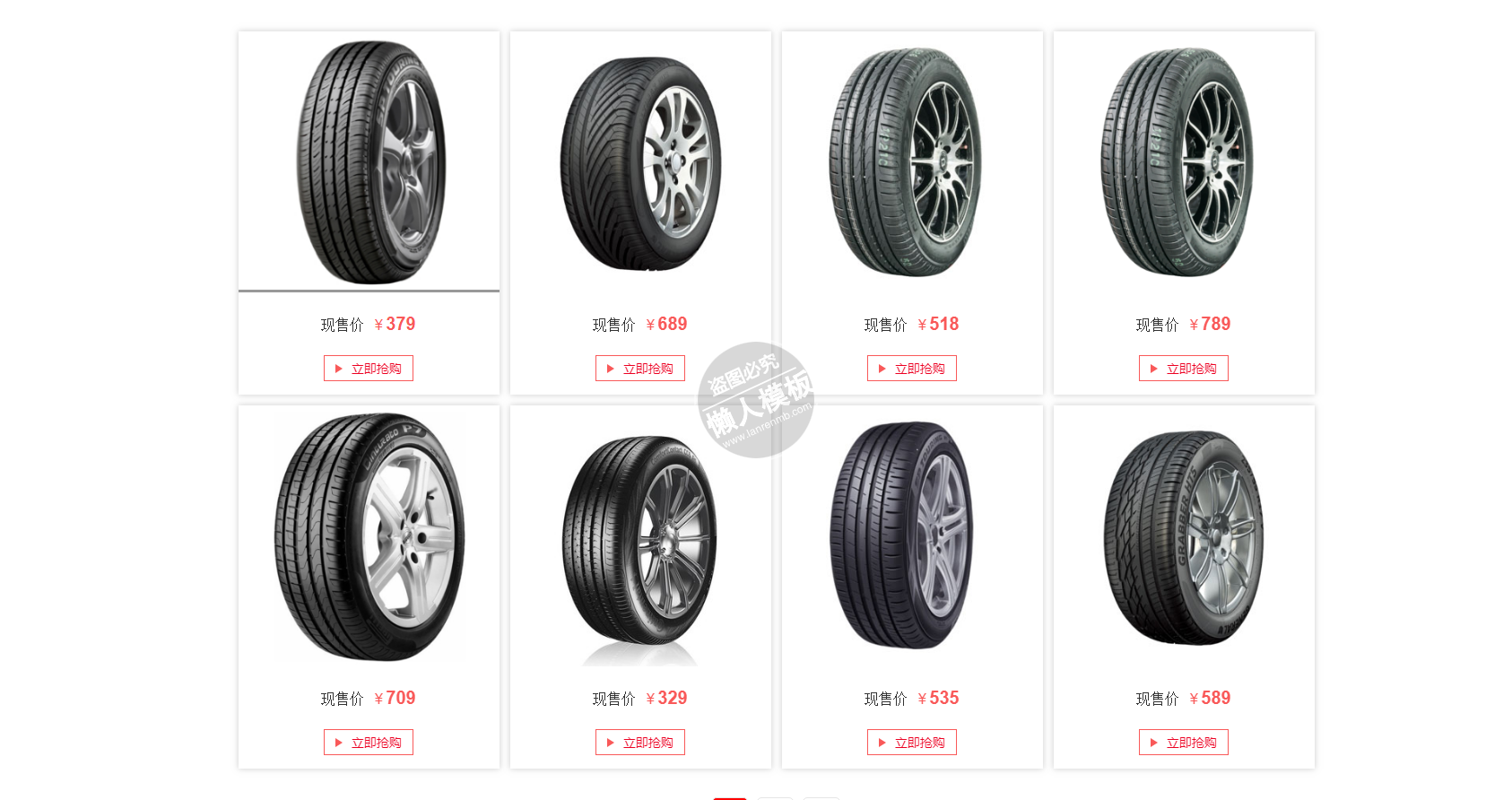View the tire priced at ¥689
This screenshot has width=1512, height=800.
coord(640,161)
